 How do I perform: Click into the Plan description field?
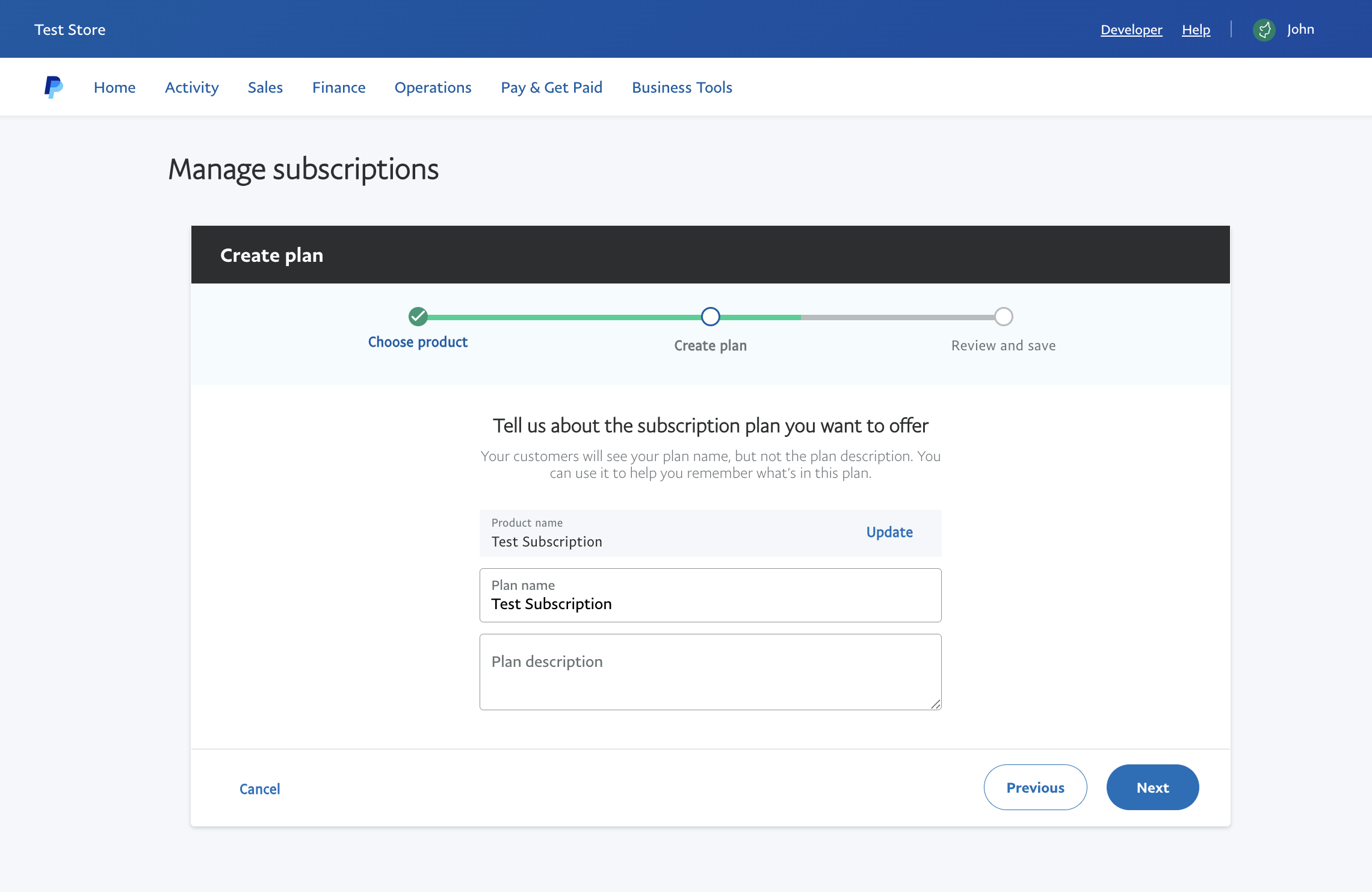710,672
